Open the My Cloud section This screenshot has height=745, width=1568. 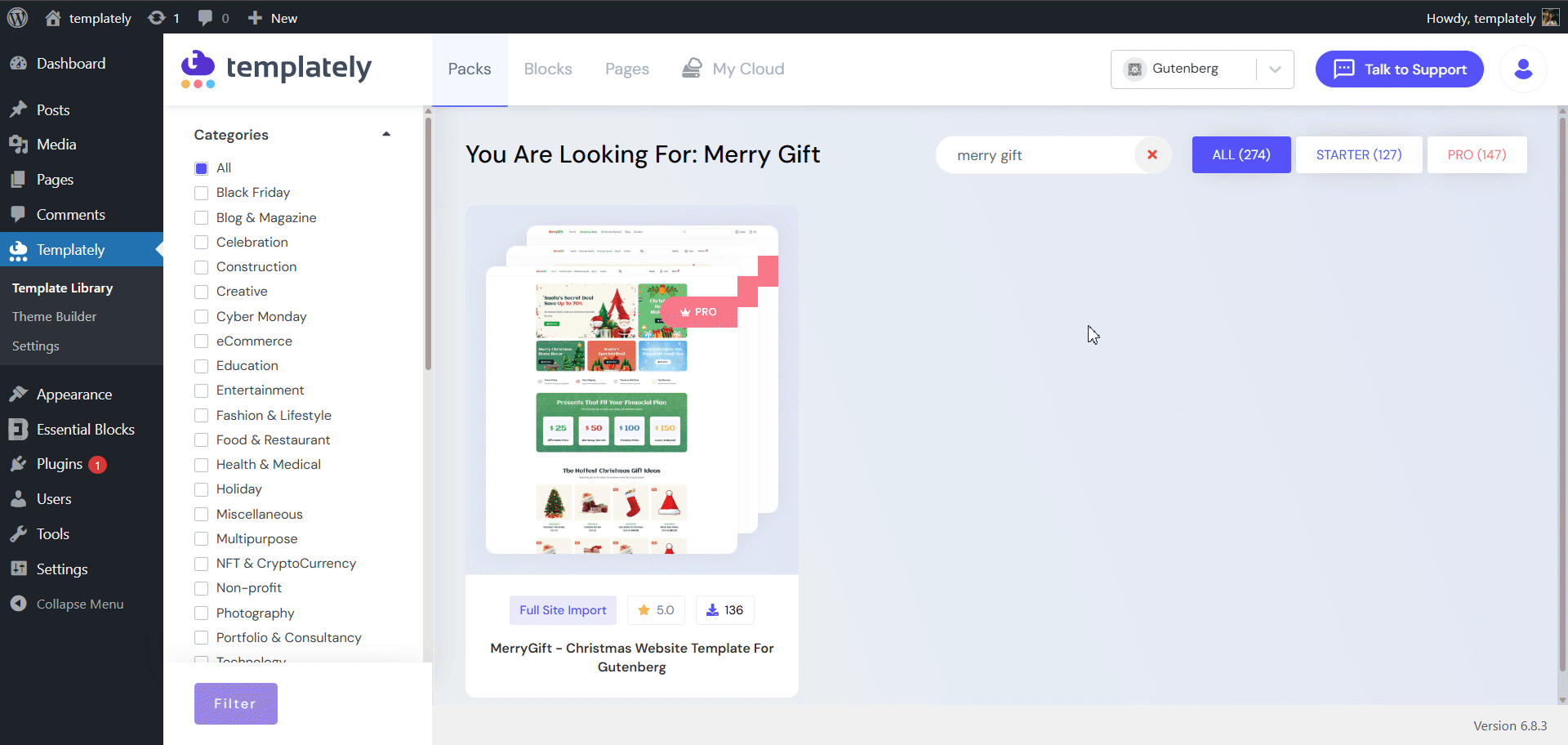pyautogui.click(x=732, y=69)
